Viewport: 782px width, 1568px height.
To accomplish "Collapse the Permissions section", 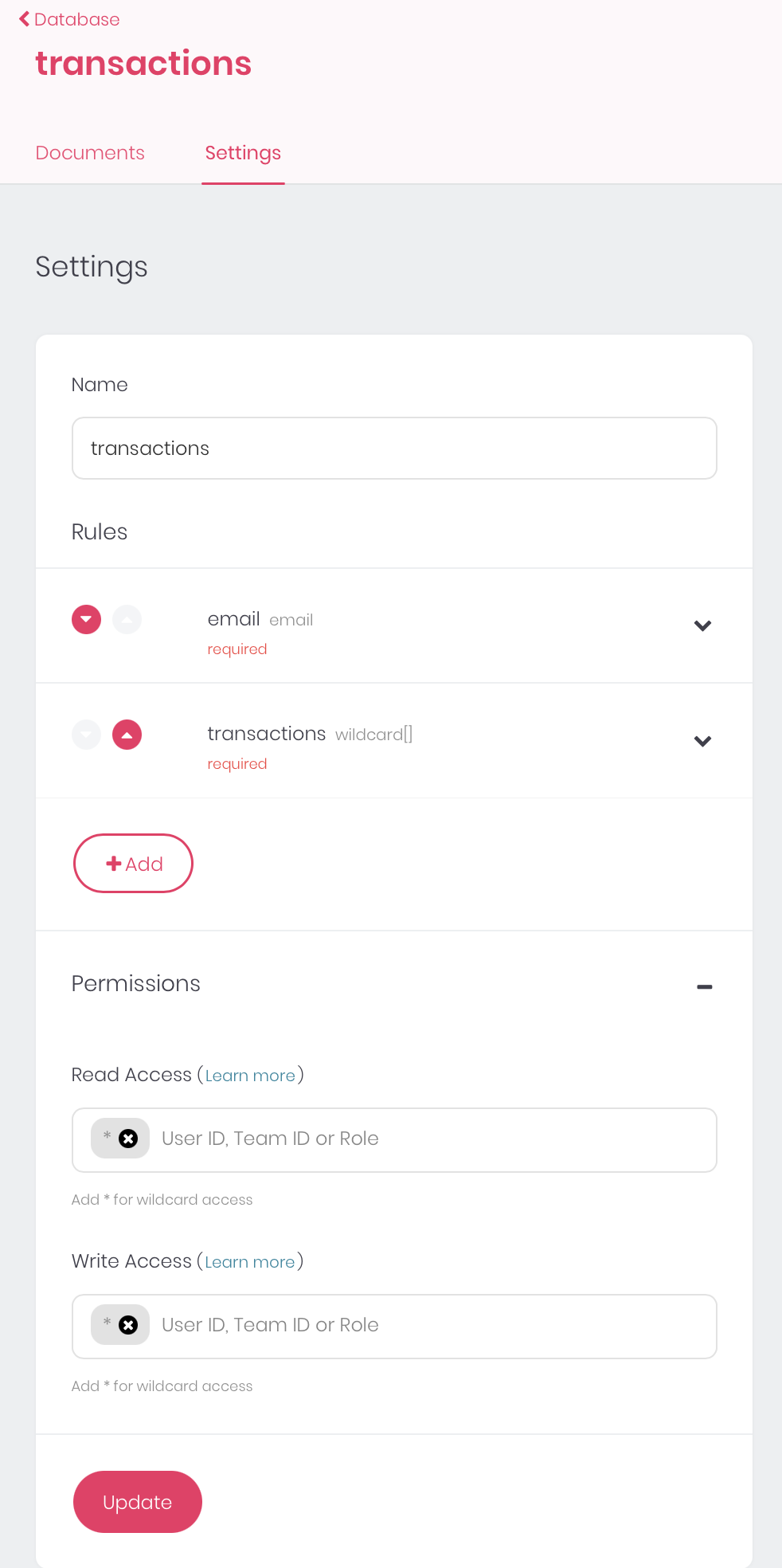I will click(704, 986).
